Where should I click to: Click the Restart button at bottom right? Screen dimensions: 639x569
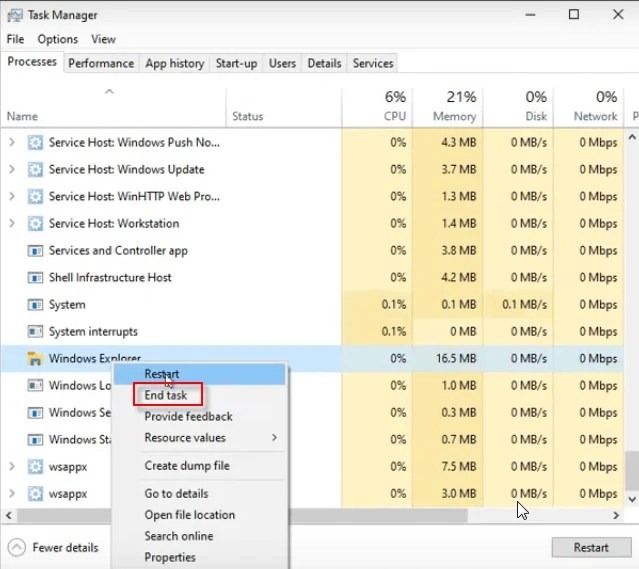point(591,547)
